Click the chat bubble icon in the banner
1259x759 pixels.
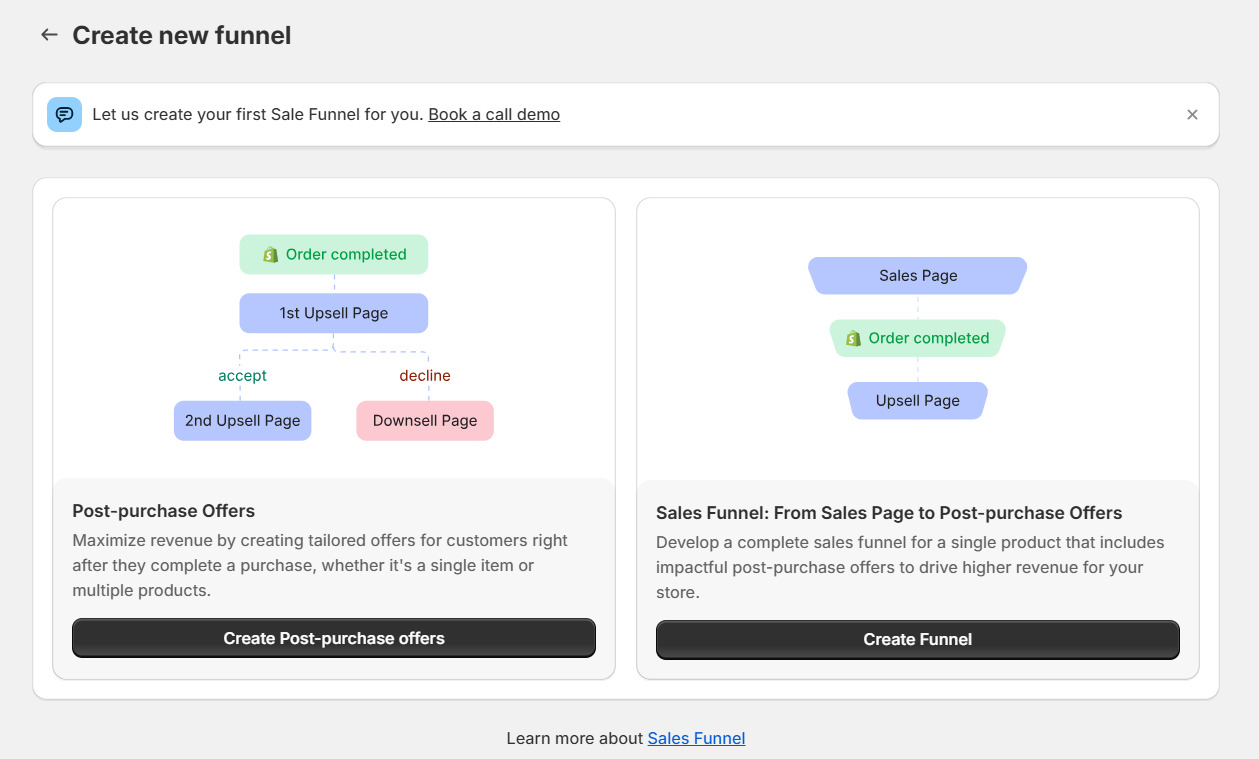pos(64,114)
